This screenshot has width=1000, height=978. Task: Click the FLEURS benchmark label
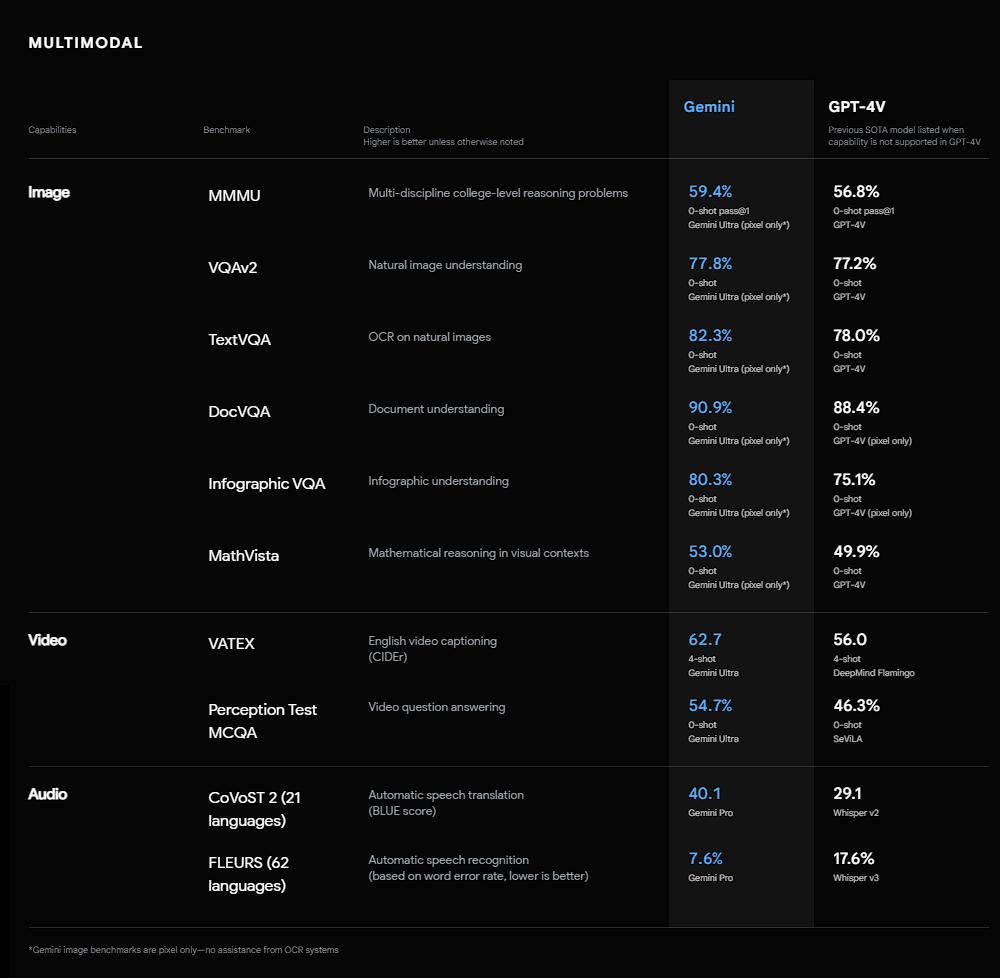[x=249, y=873]
